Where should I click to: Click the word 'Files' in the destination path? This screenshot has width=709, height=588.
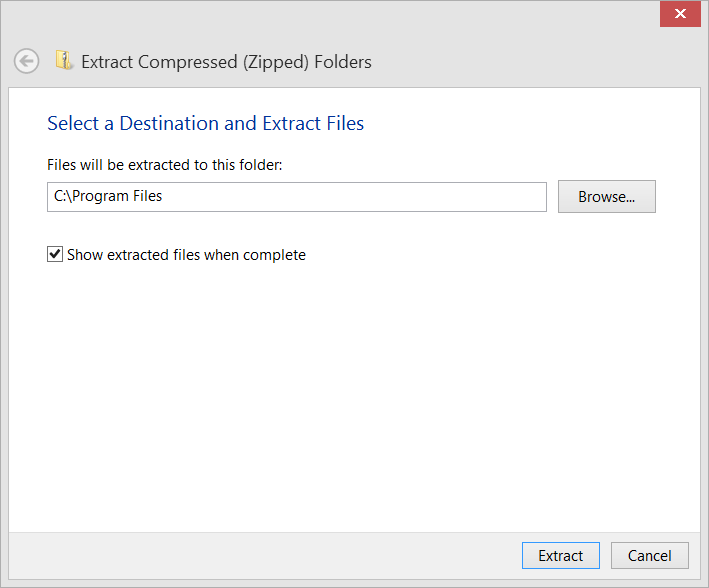click(x=147, y=196)
